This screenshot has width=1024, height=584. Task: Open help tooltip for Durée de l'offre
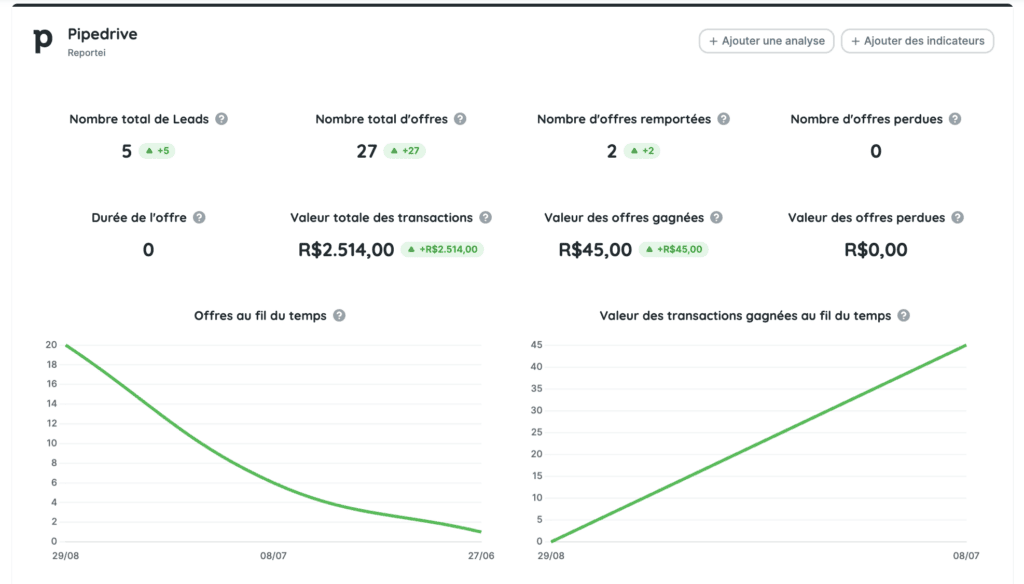[199, 217]
